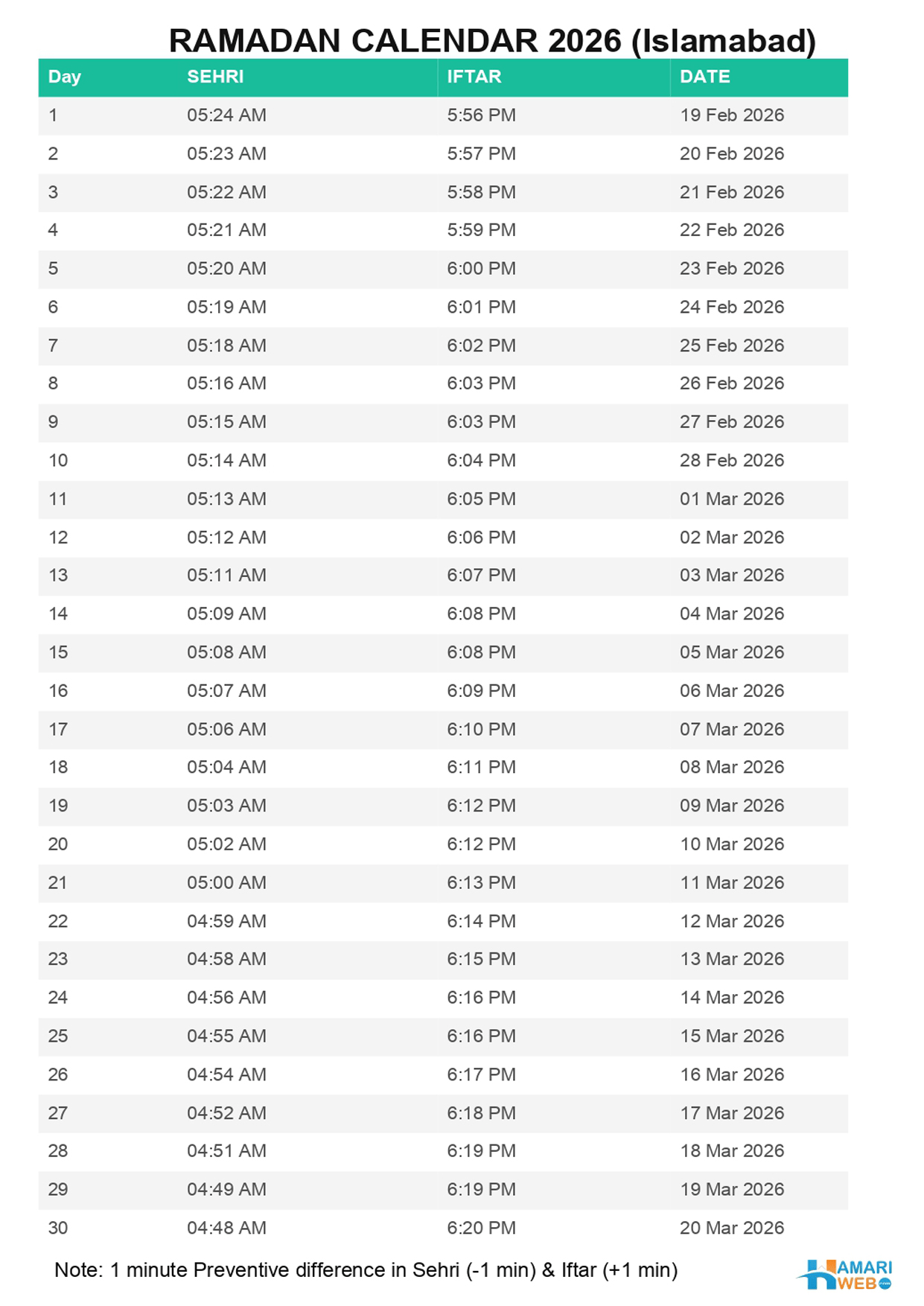
Task: Click Sehri time 05:00 AM
Action: [x=226, y=883]
